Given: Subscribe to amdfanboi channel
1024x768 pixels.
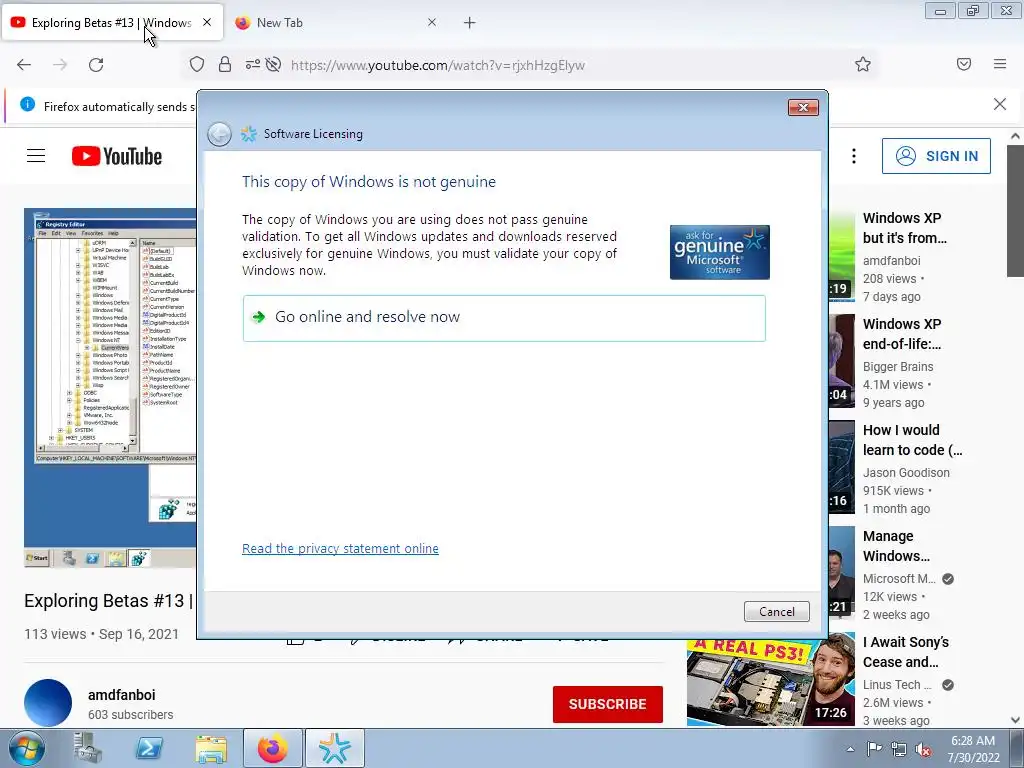Looking at the screenshot, I should coord(607,704).
